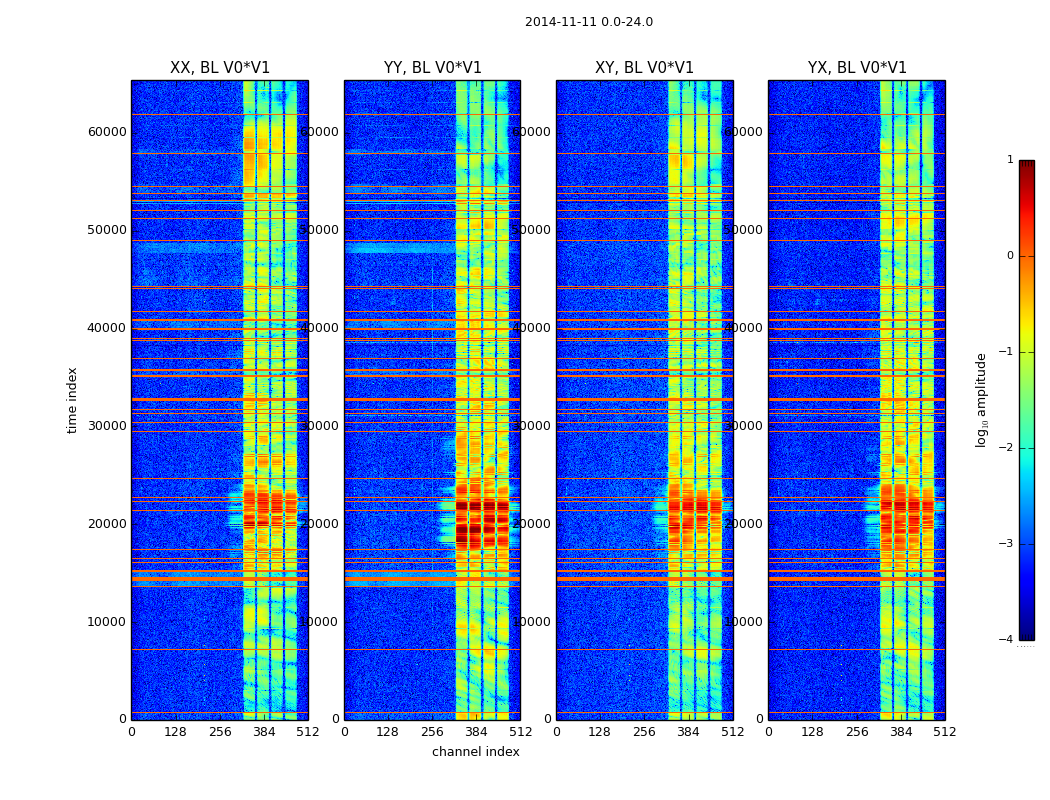Click the "10000" tick on the XX panel's y-axis
1050x800 pixels.
(107, 622)
